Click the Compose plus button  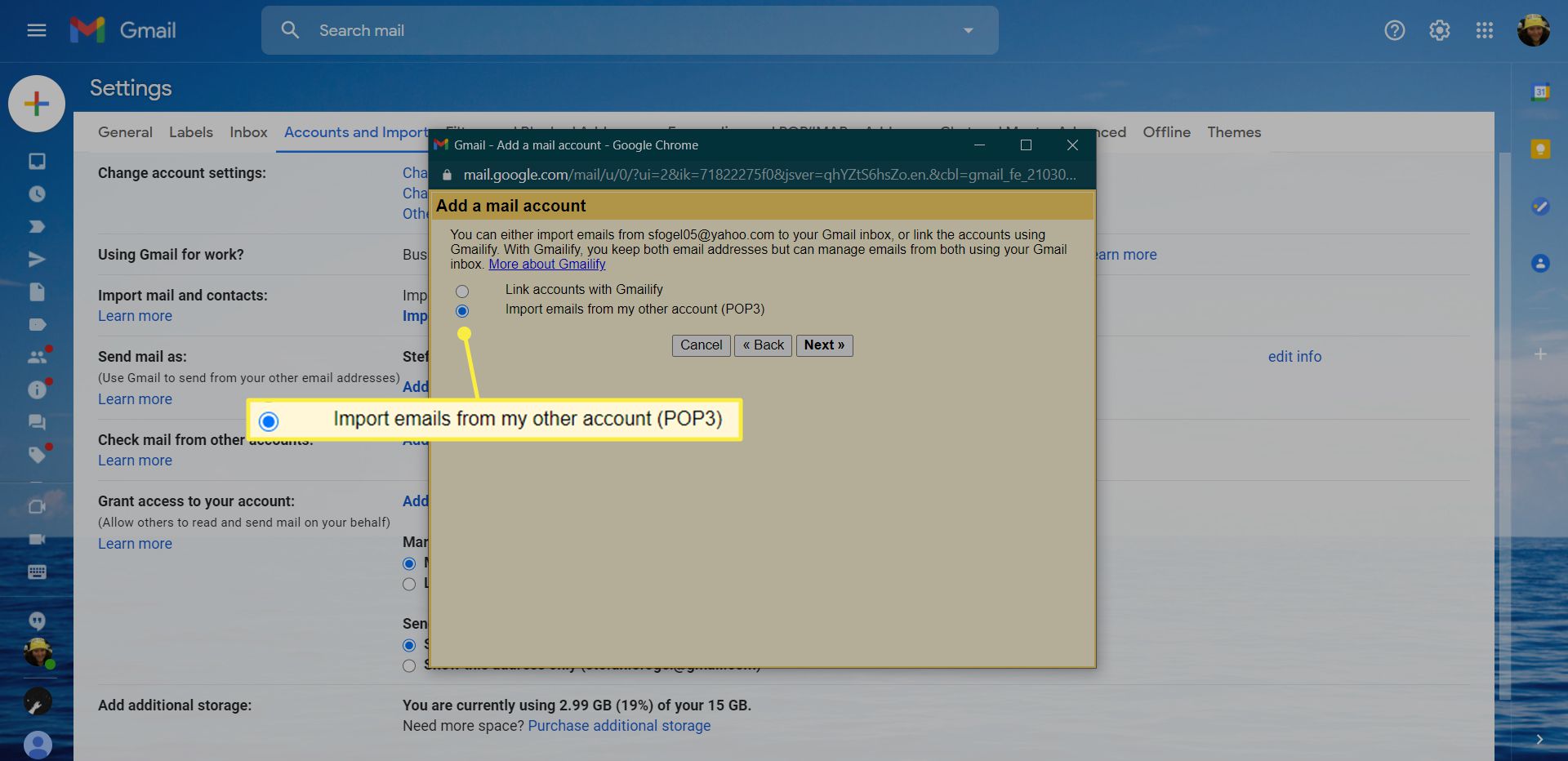click(x=37, y=104)
